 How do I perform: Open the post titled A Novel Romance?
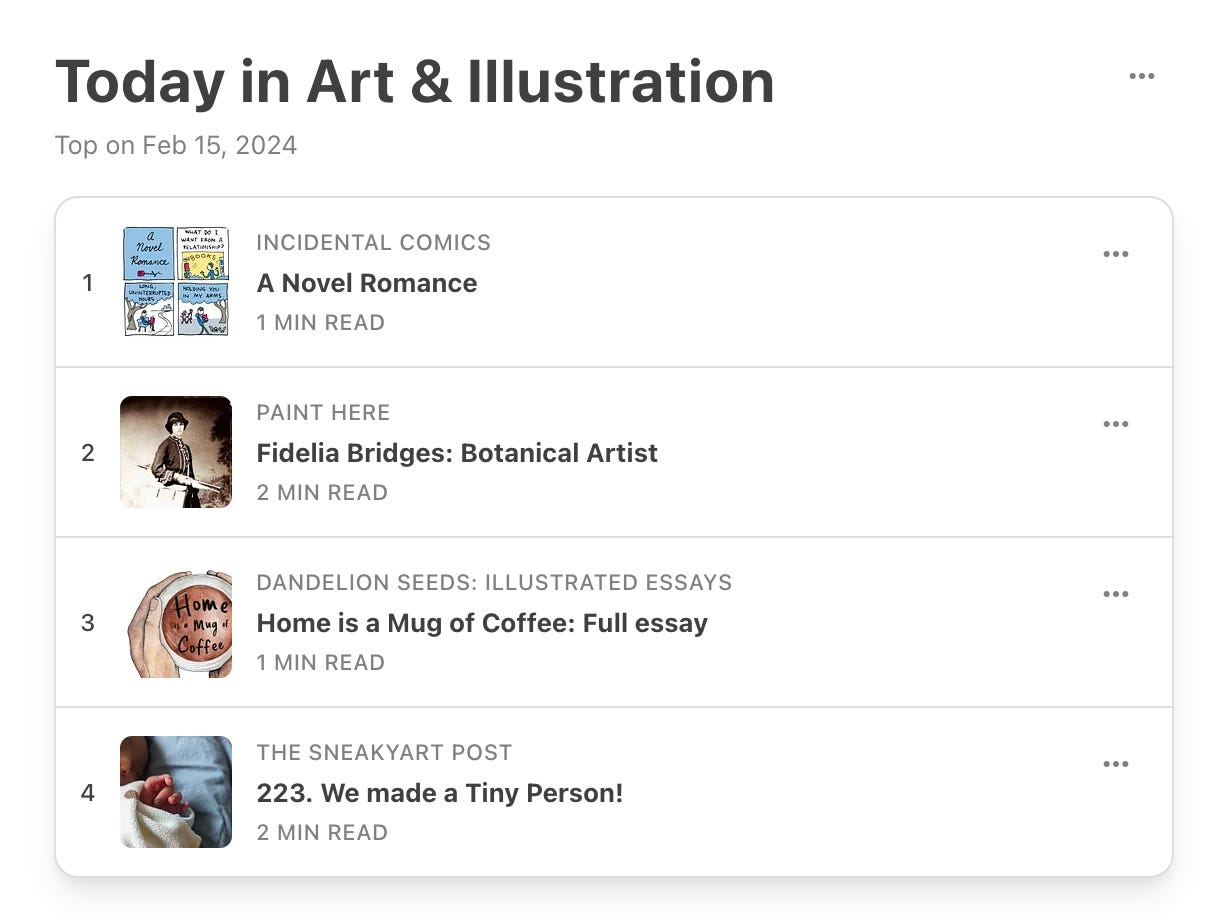(x=367, y=283)
